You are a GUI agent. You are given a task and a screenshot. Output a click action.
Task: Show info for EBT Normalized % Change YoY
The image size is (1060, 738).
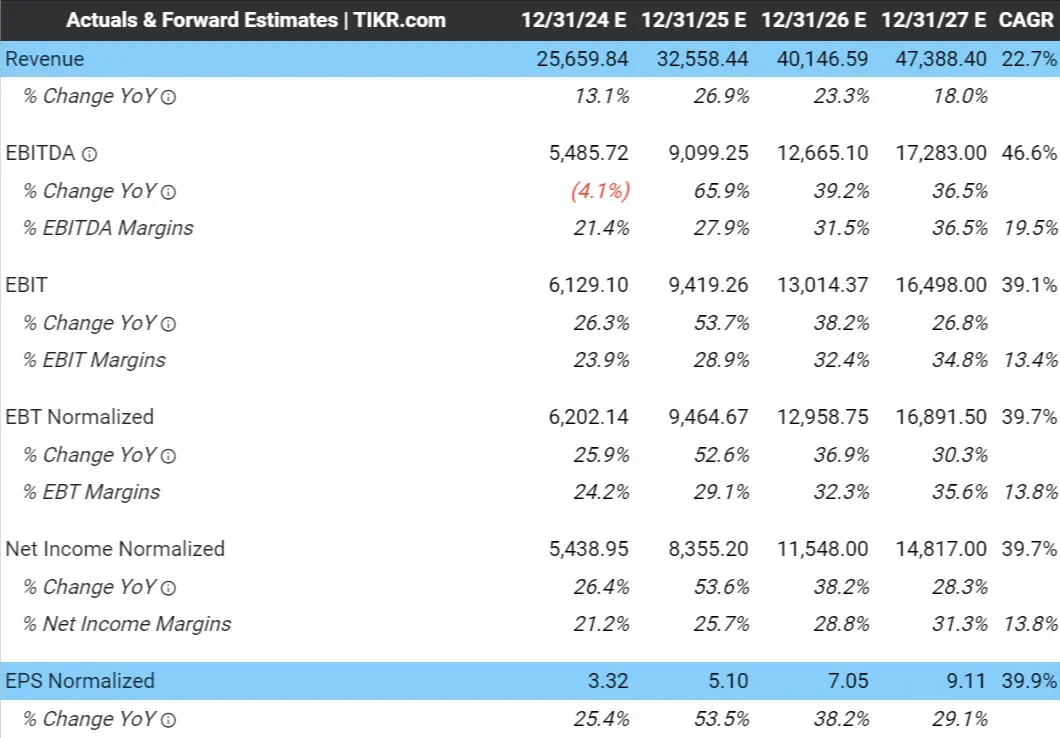pos(168,456)
